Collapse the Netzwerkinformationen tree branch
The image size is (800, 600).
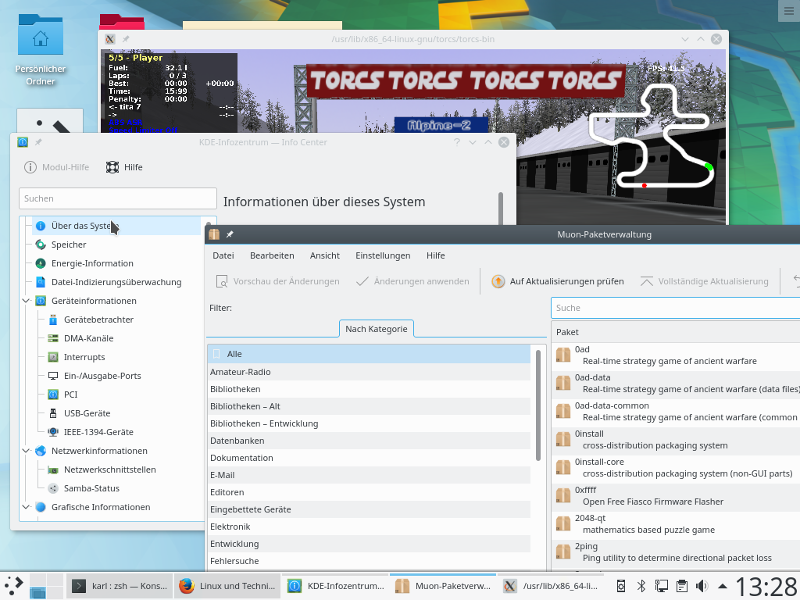click(26, 451)
